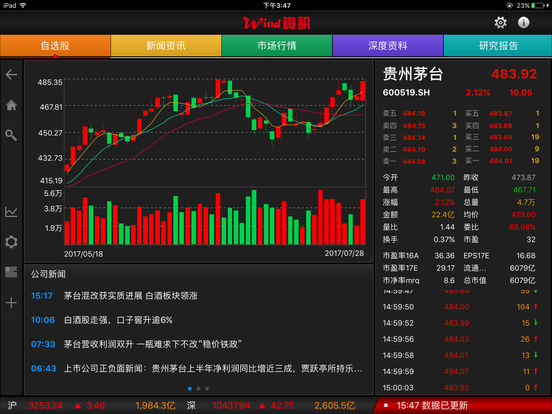Viewport: 552px width, 414px height.
Task: Tap the chart start date 2017/05/18
Action: pos(83,254)
